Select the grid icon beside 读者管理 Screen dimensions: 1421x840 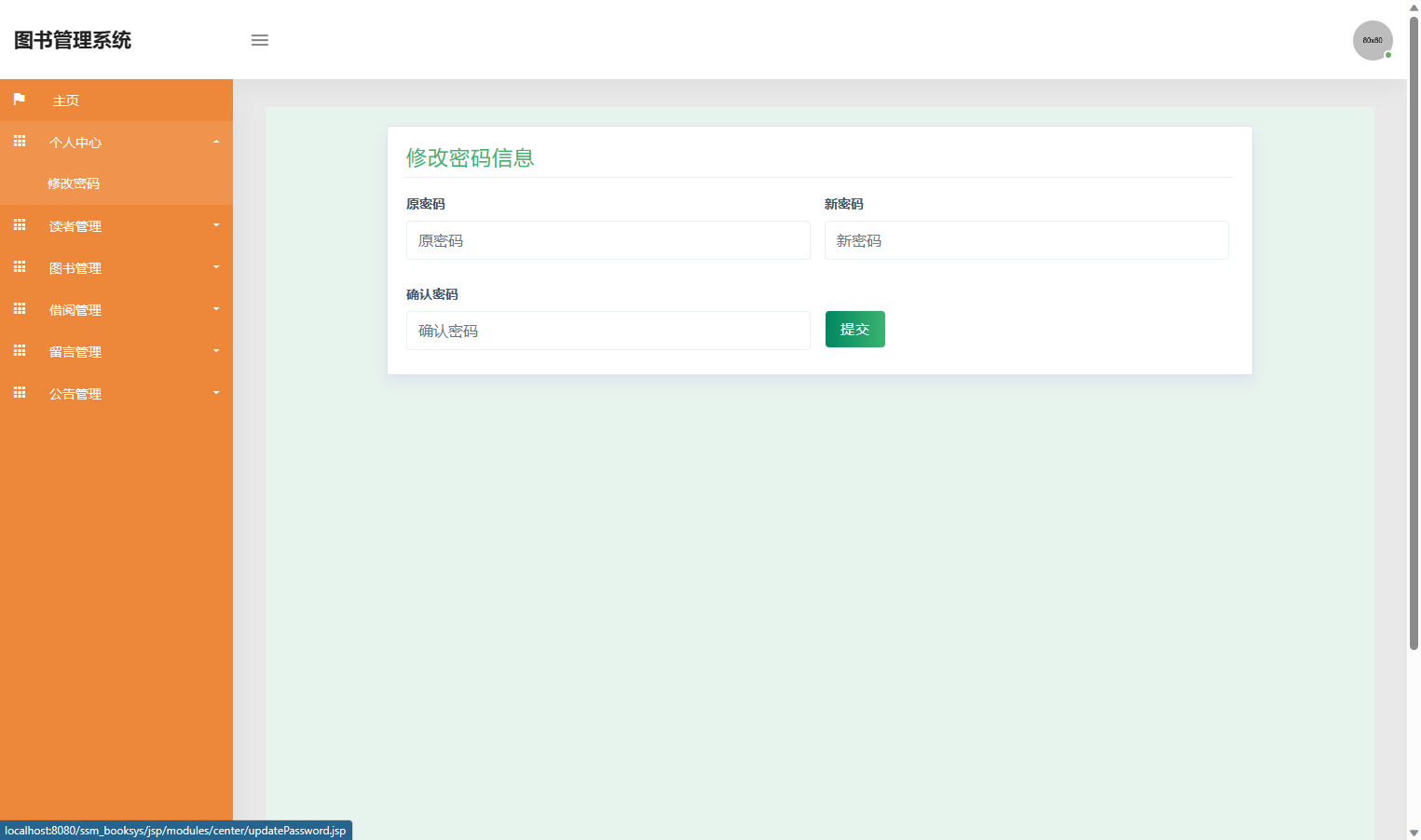tap(19, 225)
